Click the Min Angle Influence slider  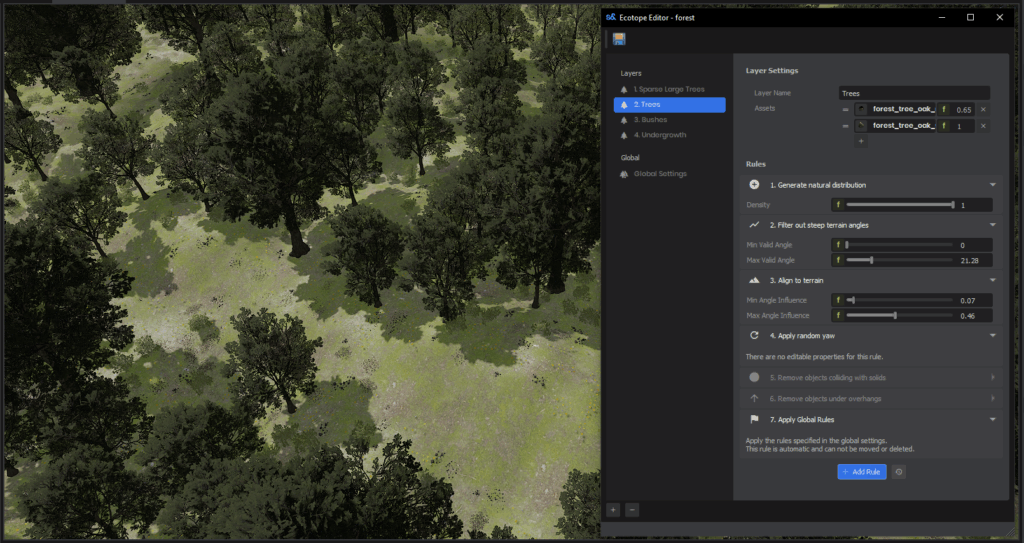[900, 301]
